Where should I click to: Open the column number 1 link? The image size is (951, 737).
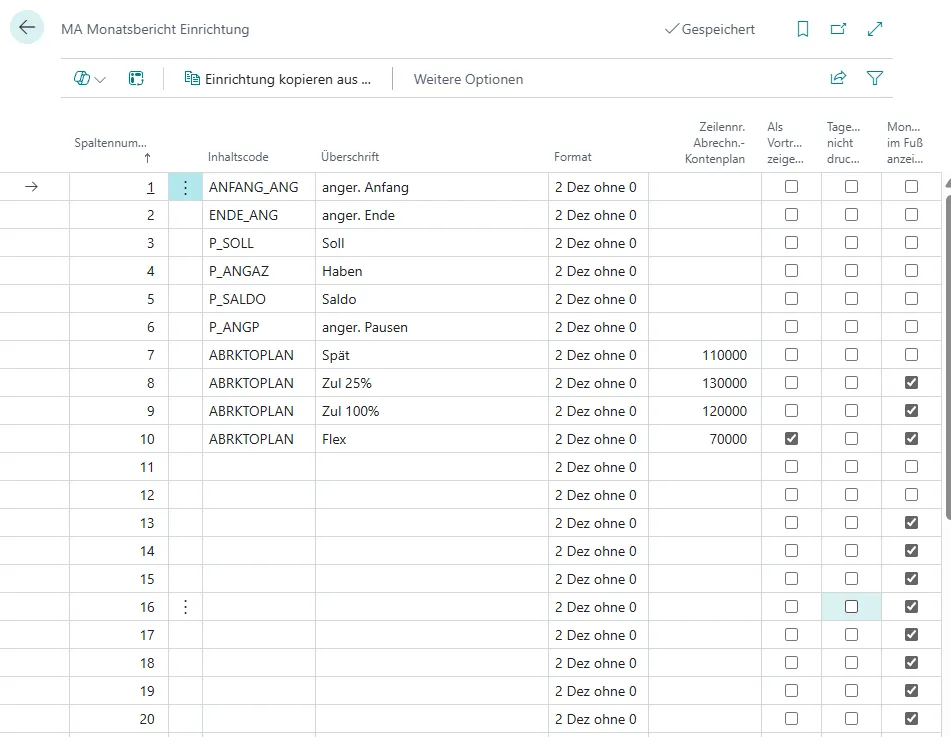[151, 187]
